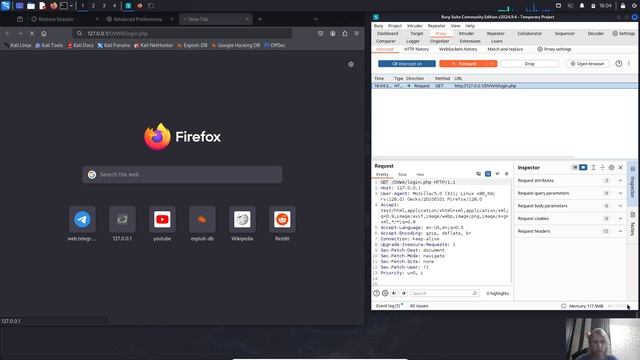
Task: Expand Request cookies section
Action: click(570, 218)
